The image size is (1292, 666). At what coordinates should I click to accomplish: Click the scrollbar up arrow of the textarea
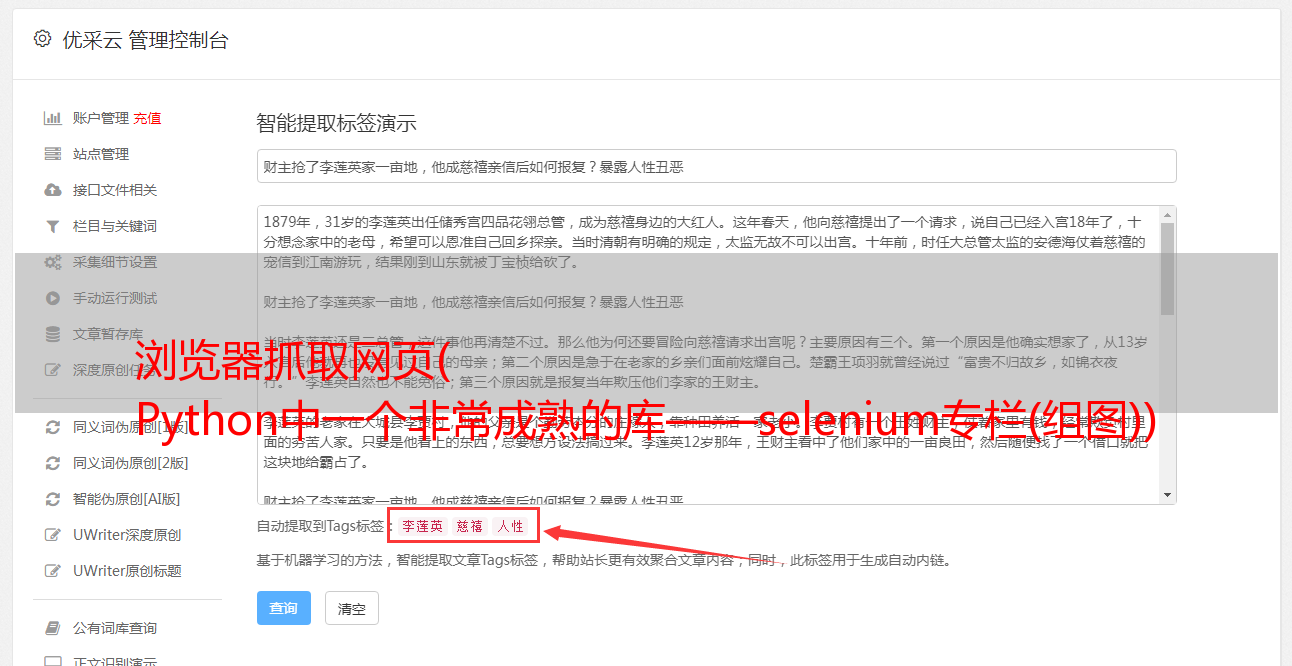1167,215
